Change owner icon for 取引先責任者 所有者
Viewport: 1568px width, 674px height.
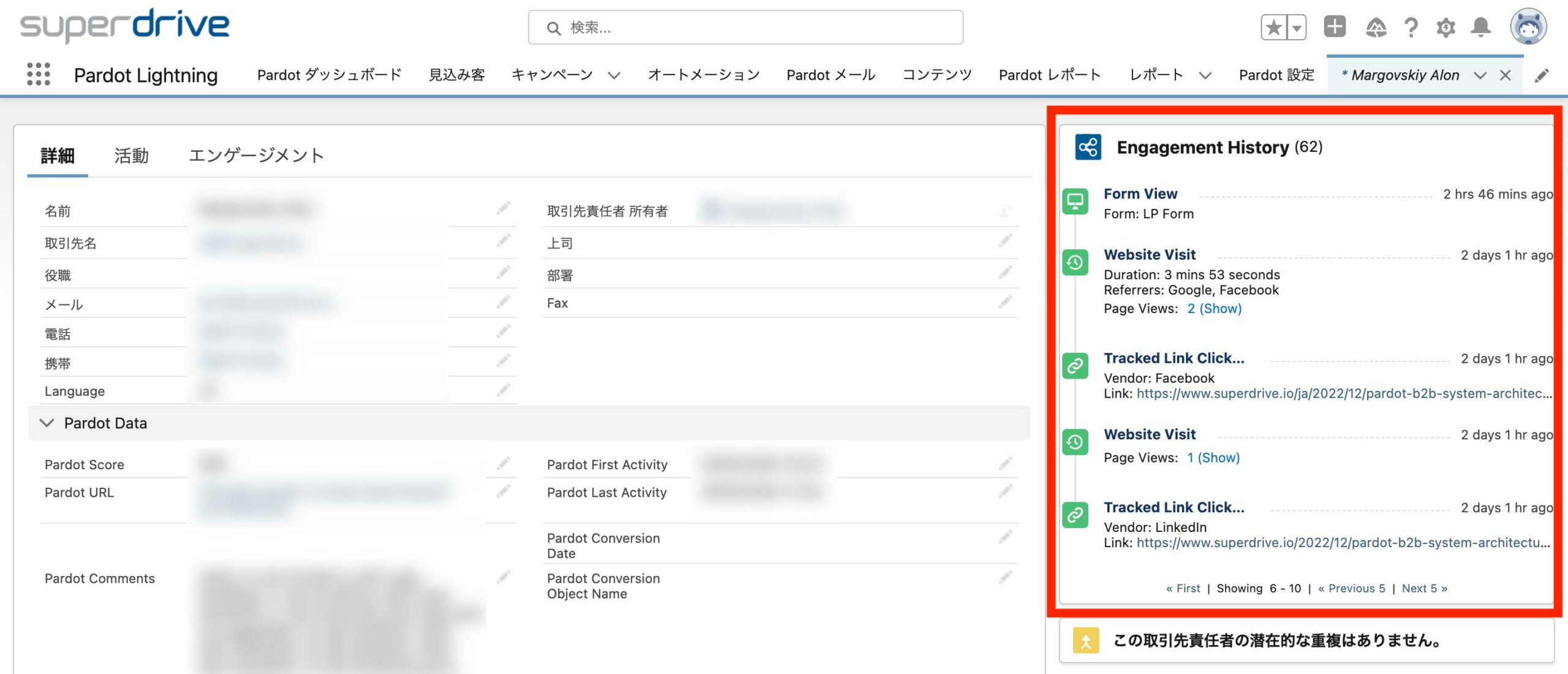pyautogui.click(x=1005, y=211)
